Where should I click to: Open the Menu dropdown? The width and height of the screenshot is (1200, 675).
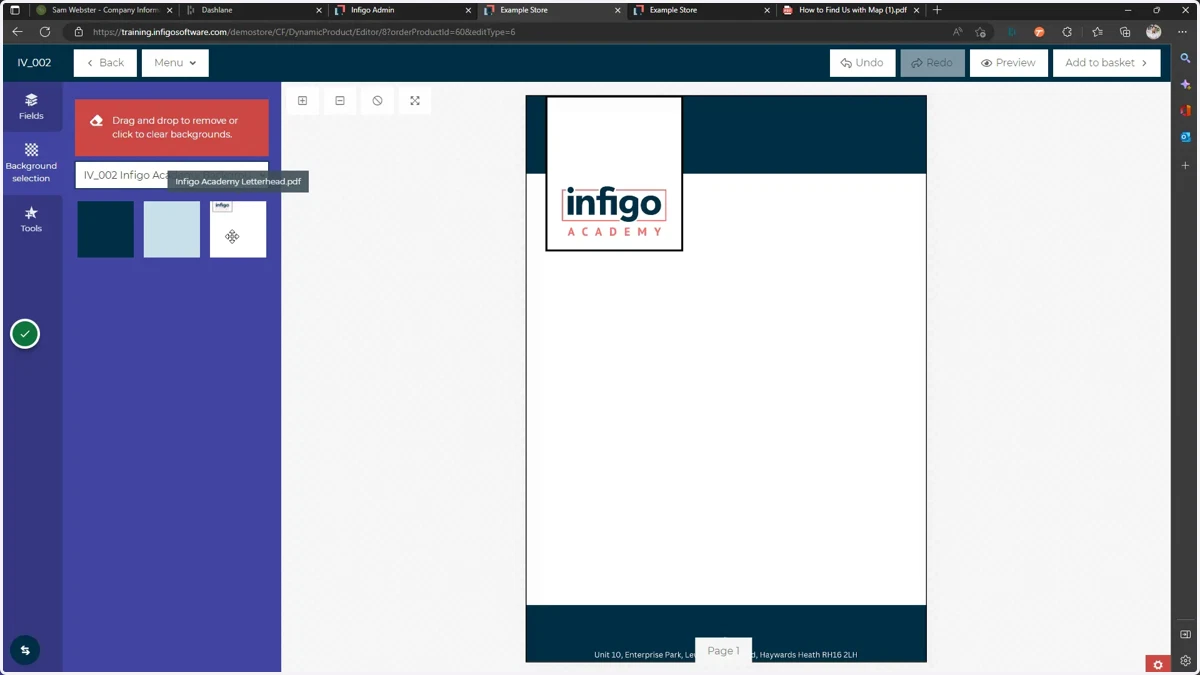coord(175,63)
